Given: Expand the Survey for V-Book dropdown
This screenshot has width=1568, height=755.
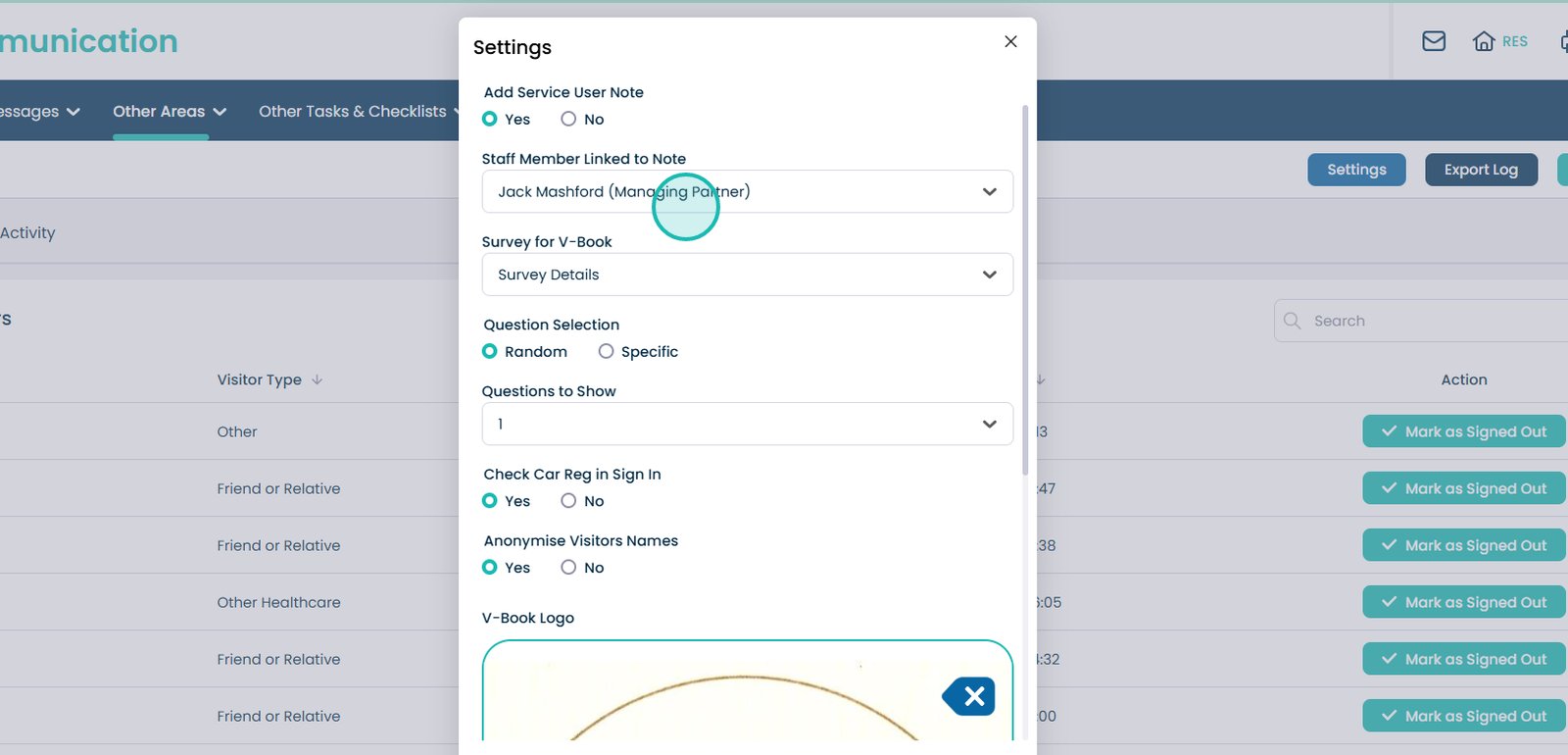Looking at the screenshot, I should [x=747, y=276].
